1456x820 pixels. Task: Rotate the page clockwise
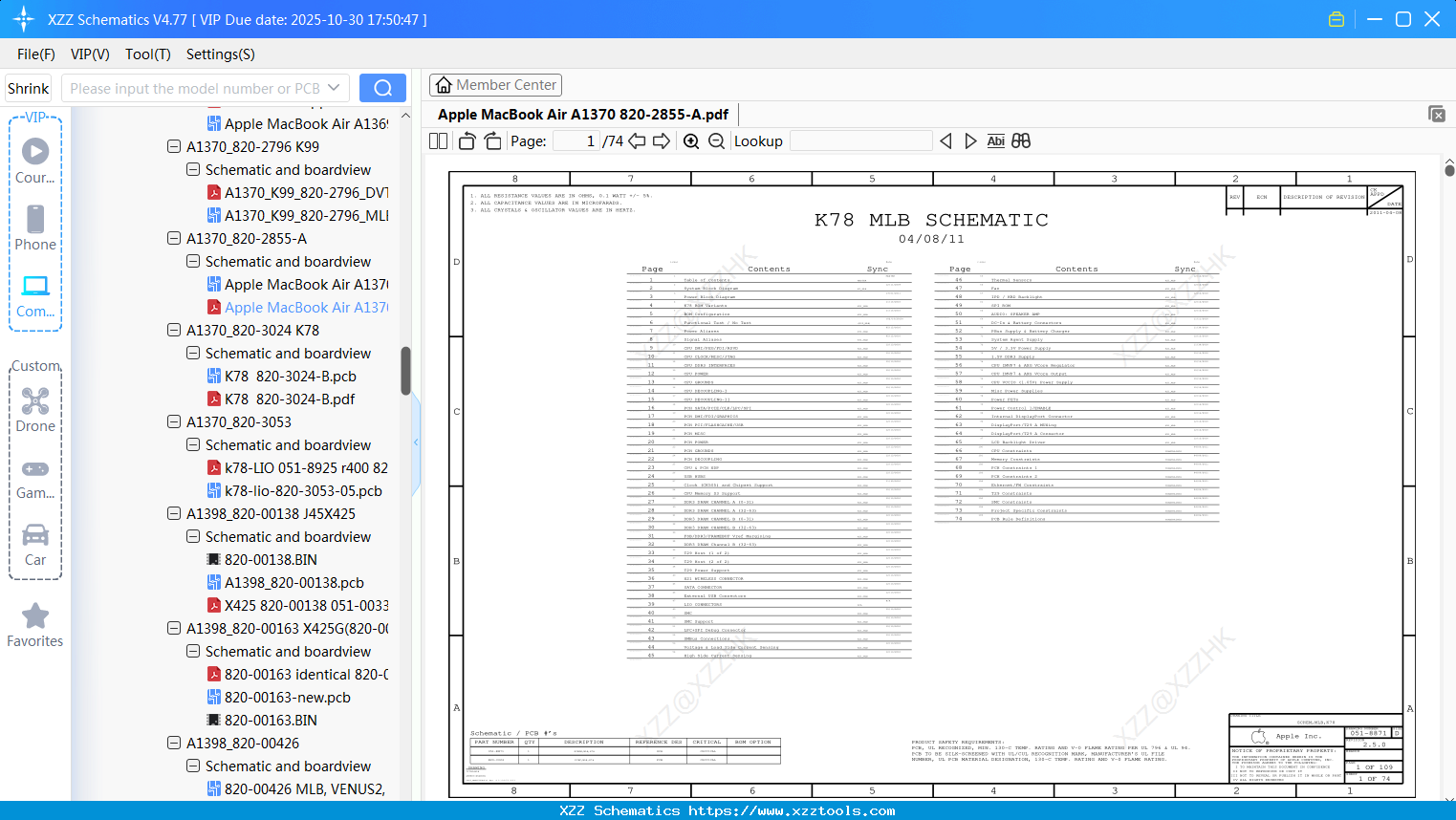[493, 141]
